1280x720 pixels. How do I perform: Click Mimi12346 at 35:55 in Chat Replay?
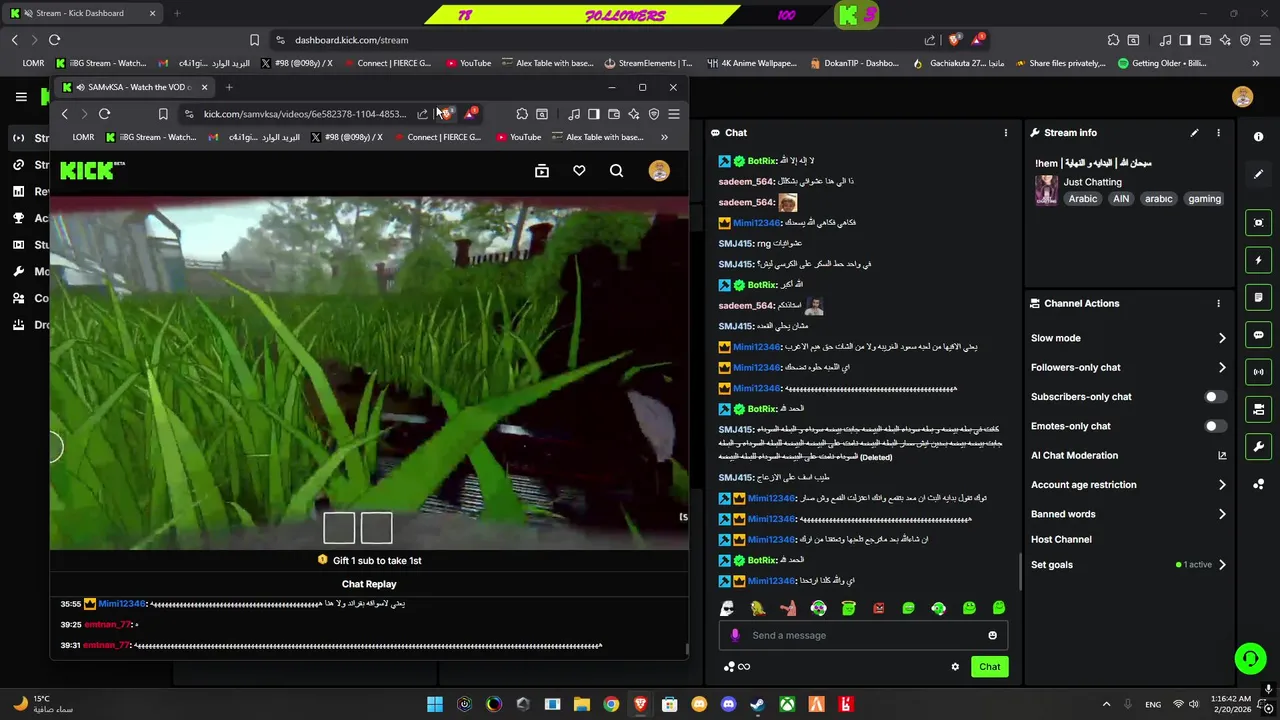click(122, 604)
